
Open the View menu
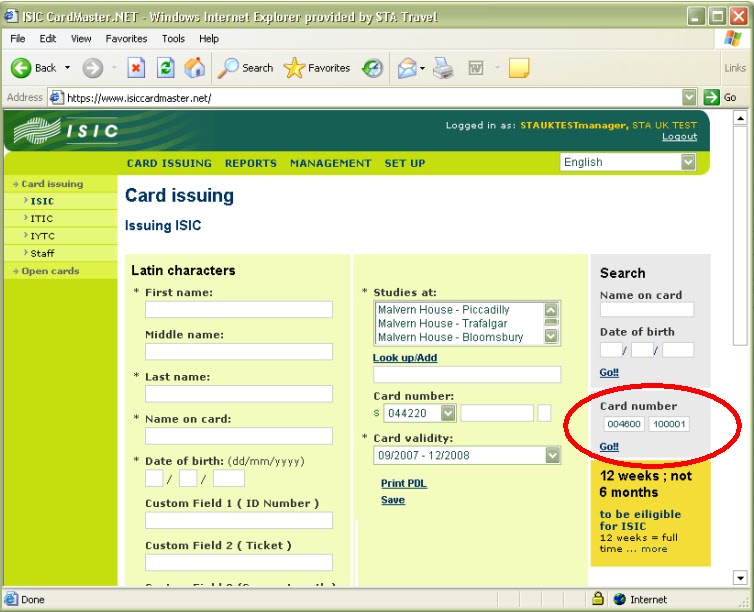click(81, 38)
